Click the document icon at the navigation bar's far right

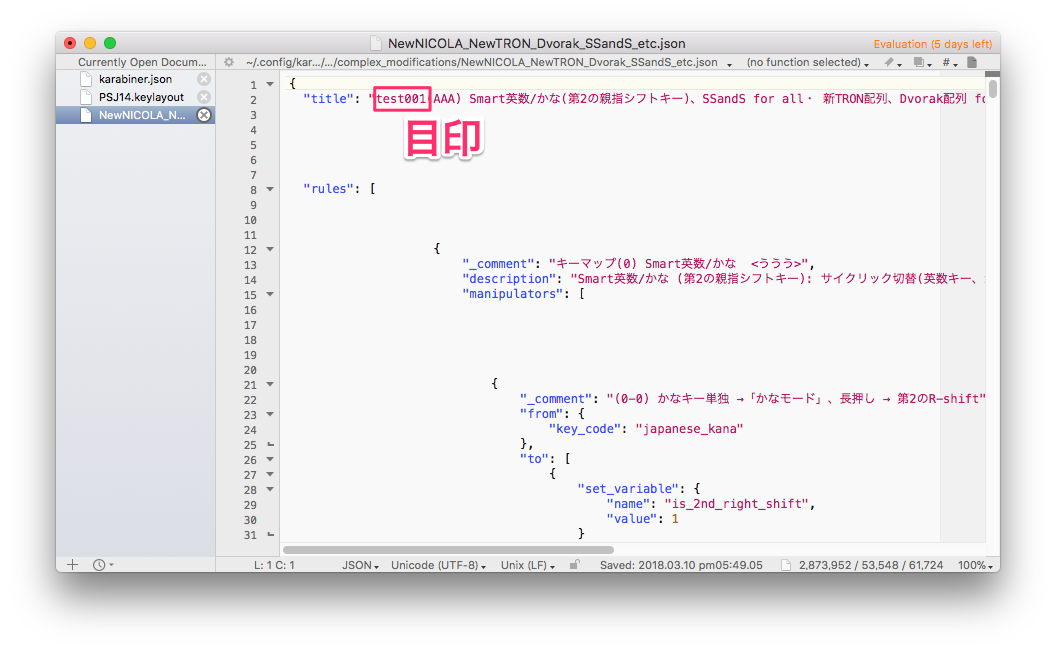pyautogui.click(x=971, y=62)
